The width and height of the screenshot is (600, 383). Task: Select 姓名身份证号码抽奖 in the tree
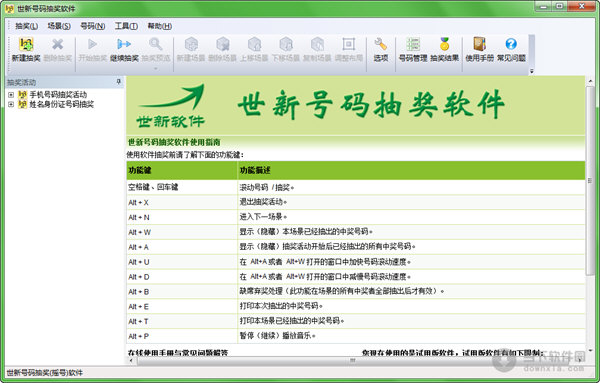tap(62, 104)
